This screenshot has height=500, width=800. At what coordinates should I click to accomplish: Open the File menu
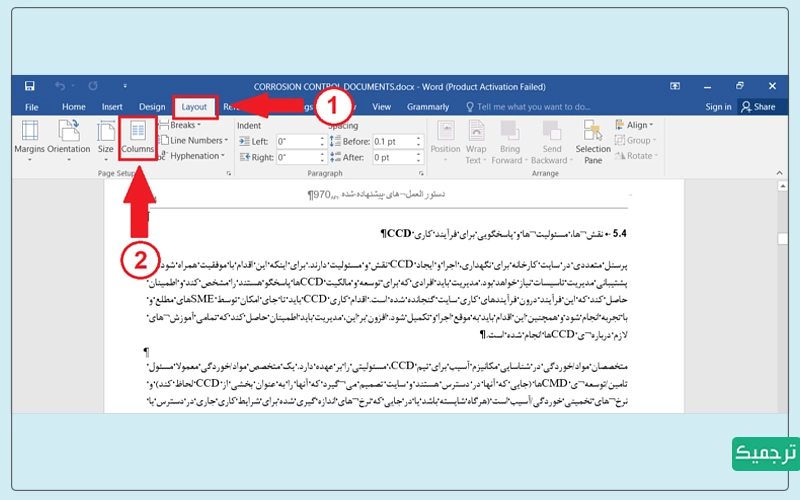click(32, 107)
